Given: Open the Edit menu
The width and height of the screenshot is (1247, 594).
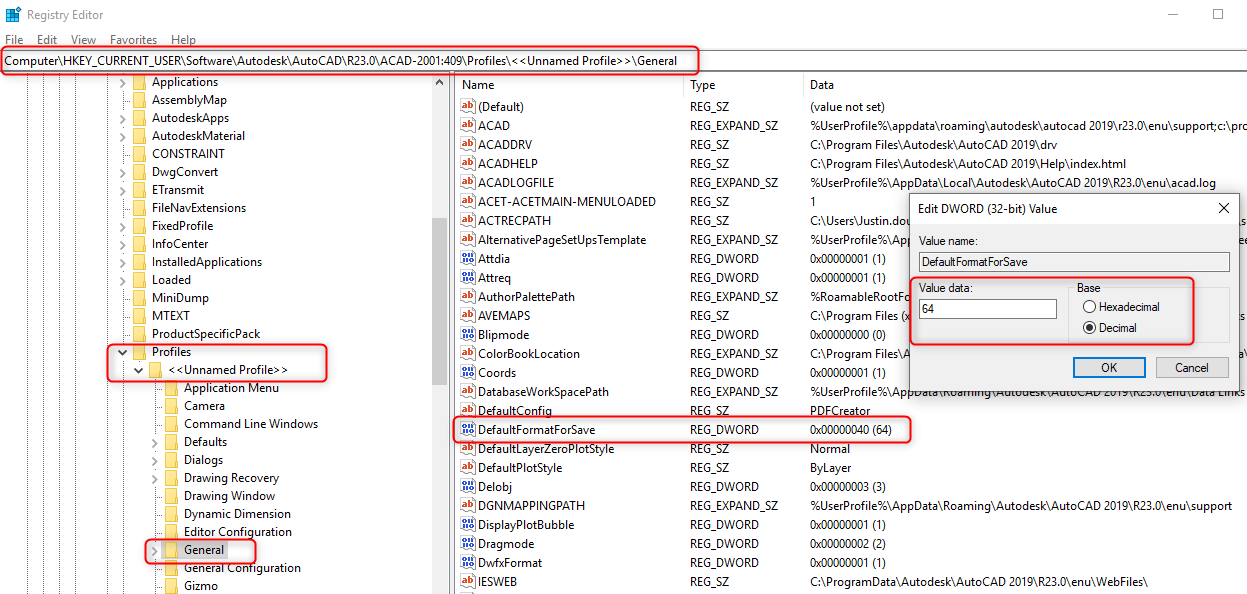Looking at the screenshot, I should (x=47, y=40).
